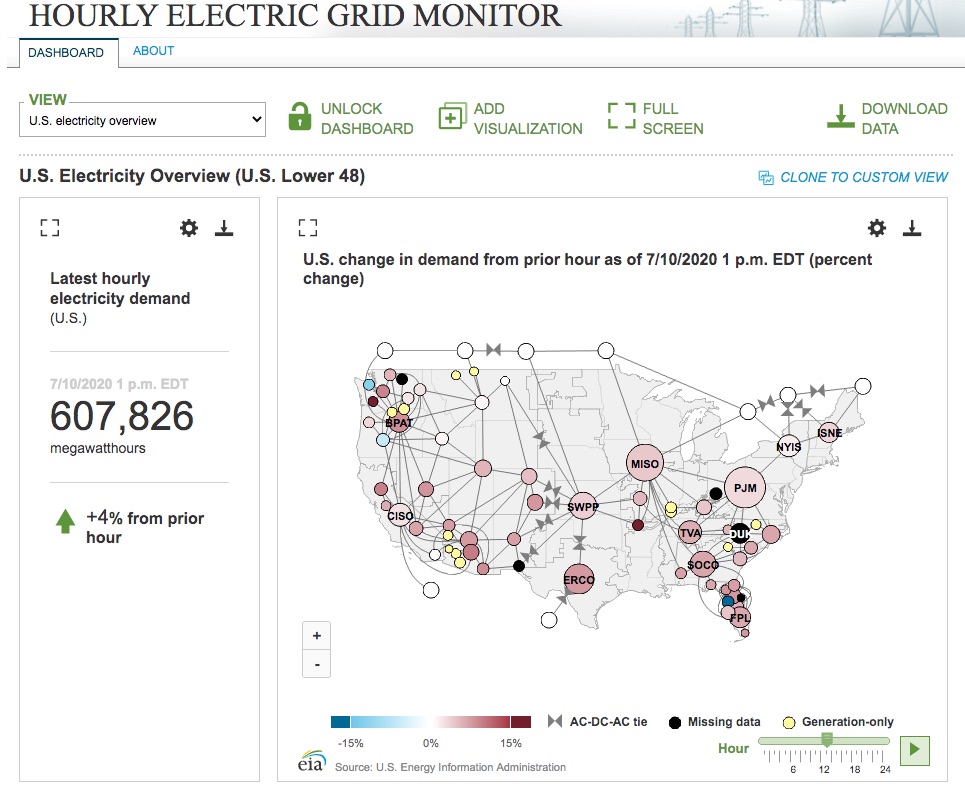Click the +4% from prior hour text
This screenshot has width=965, height=793.
point(145,527)
